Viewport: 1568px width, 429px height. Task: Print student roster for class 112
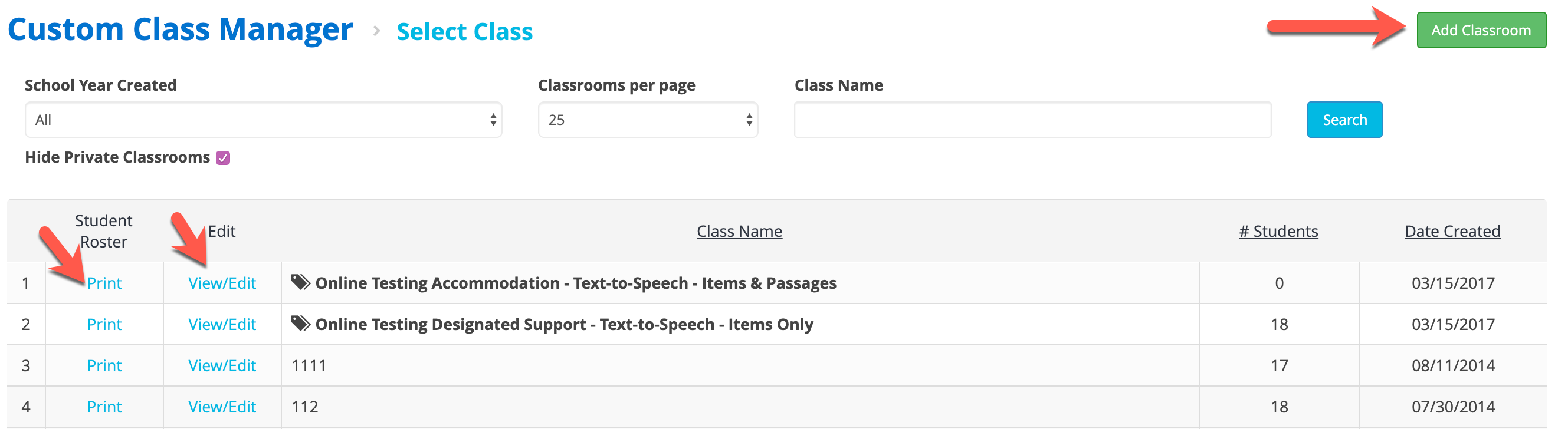point(104,407)
